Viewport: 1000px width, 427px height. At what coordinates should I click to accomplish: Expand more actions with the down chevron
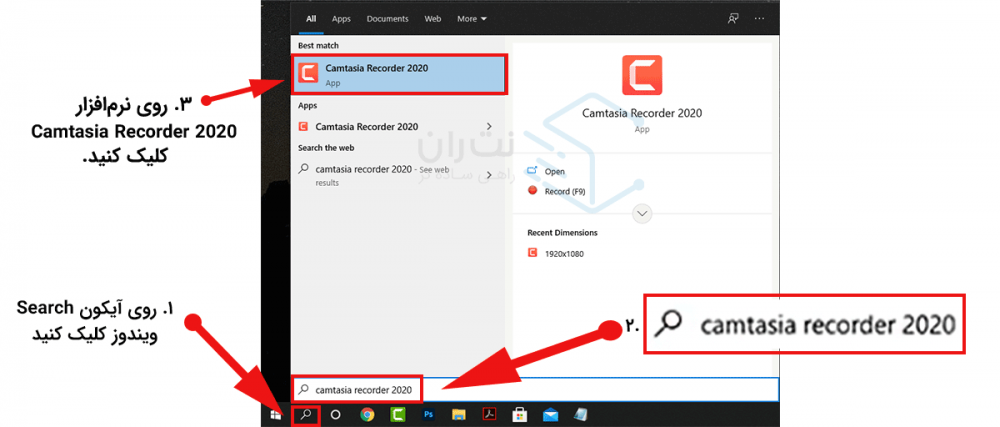(642, 213)
